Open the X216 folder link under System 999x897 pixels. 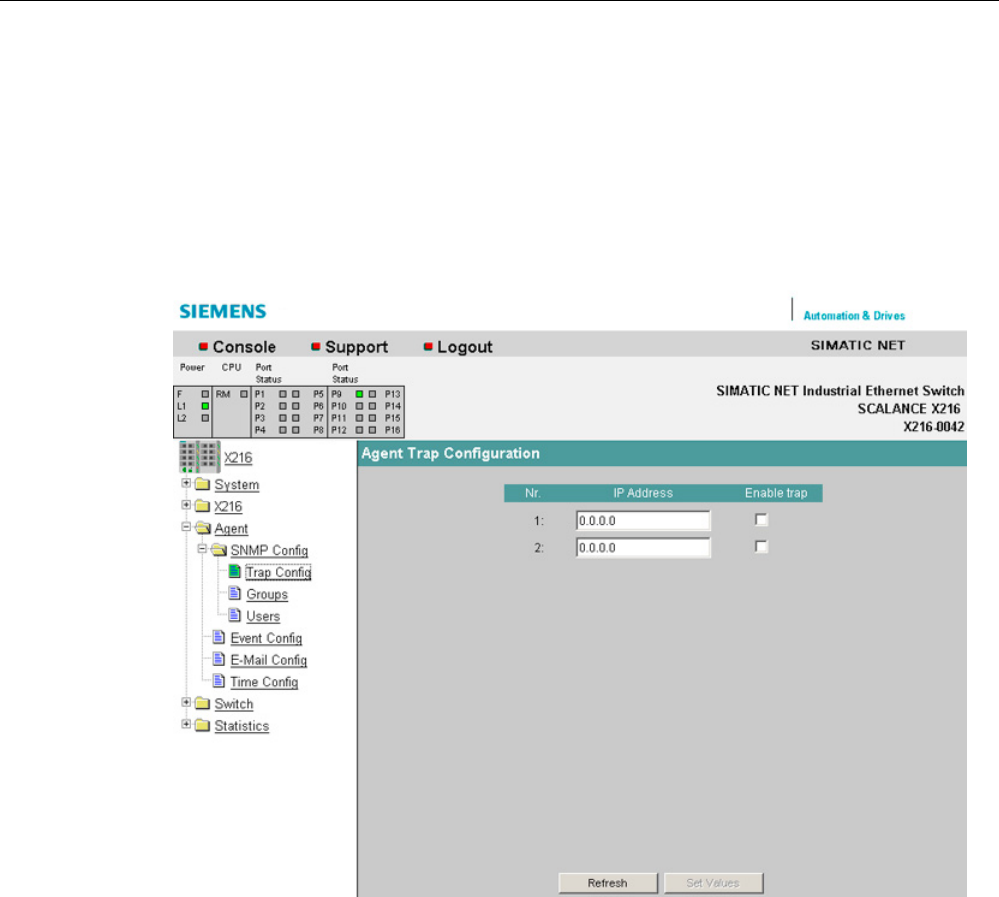(x=228, y=506)
